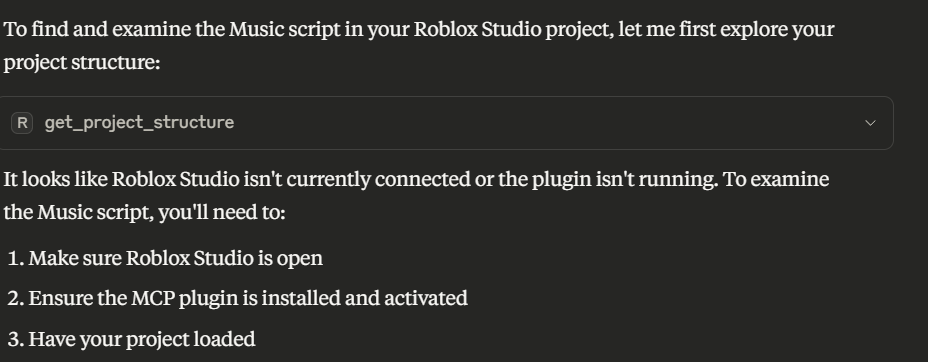Viewport: 928px width, 362px height.
Task: Expand the get_project_structure tool call chevron
Action: [870, 123]
